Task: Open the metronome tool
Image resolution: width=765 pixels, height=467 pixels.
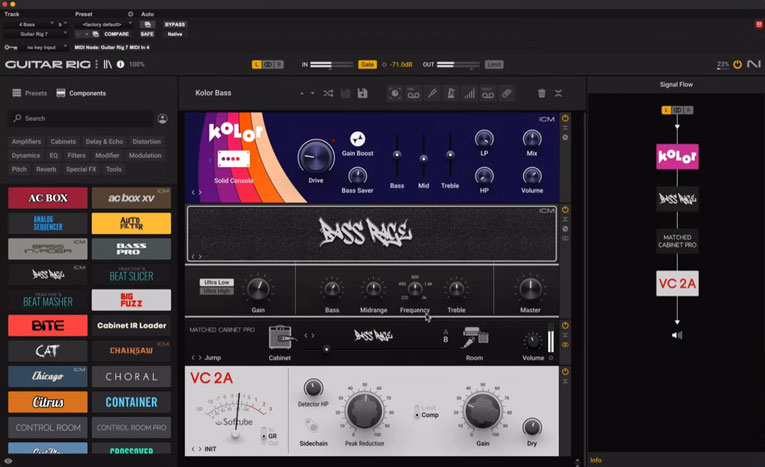Action: coord(451,93)
